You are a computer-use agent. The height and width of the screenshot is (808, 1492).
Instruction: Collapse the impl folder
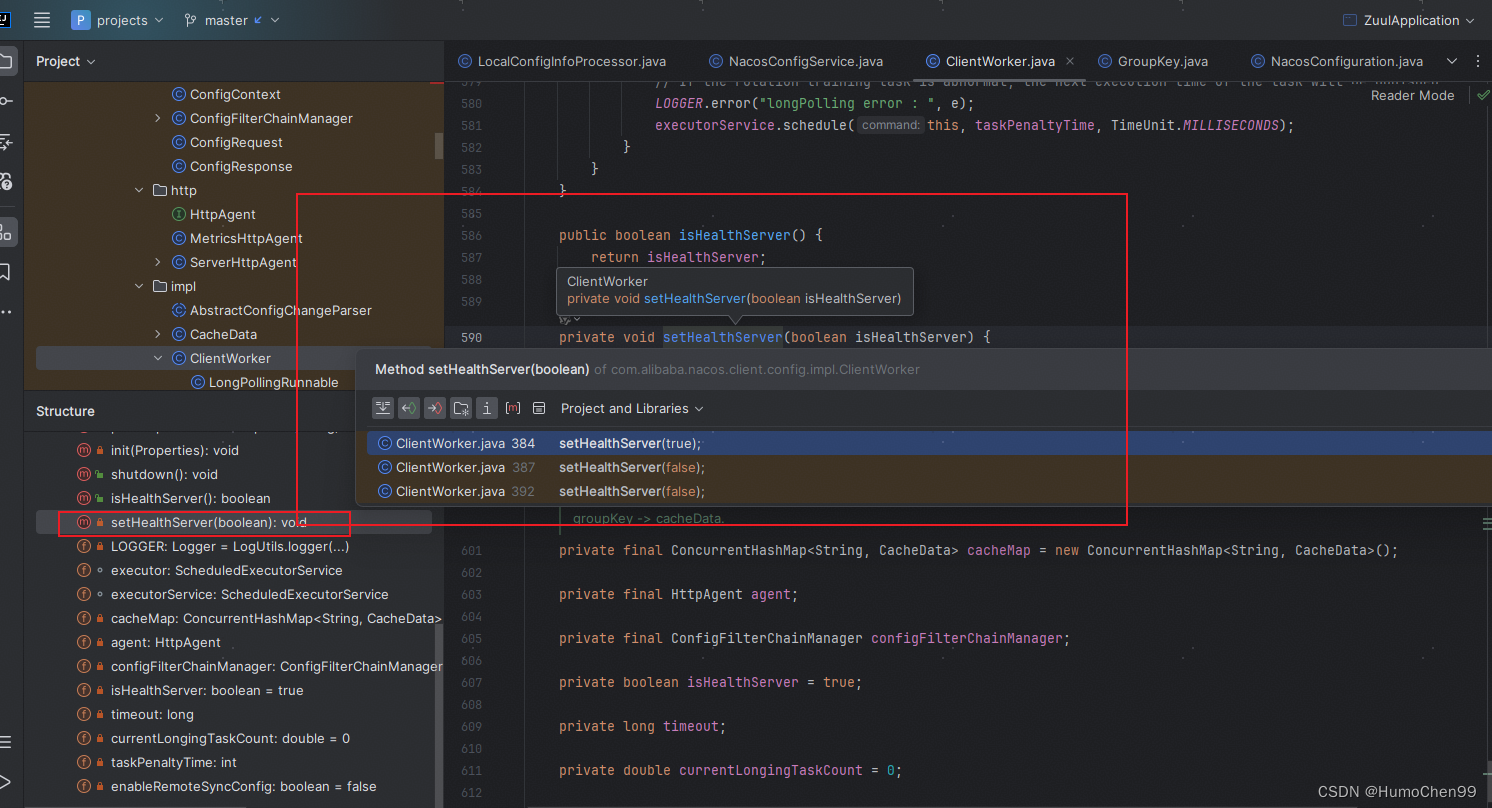tap(139, 286)
